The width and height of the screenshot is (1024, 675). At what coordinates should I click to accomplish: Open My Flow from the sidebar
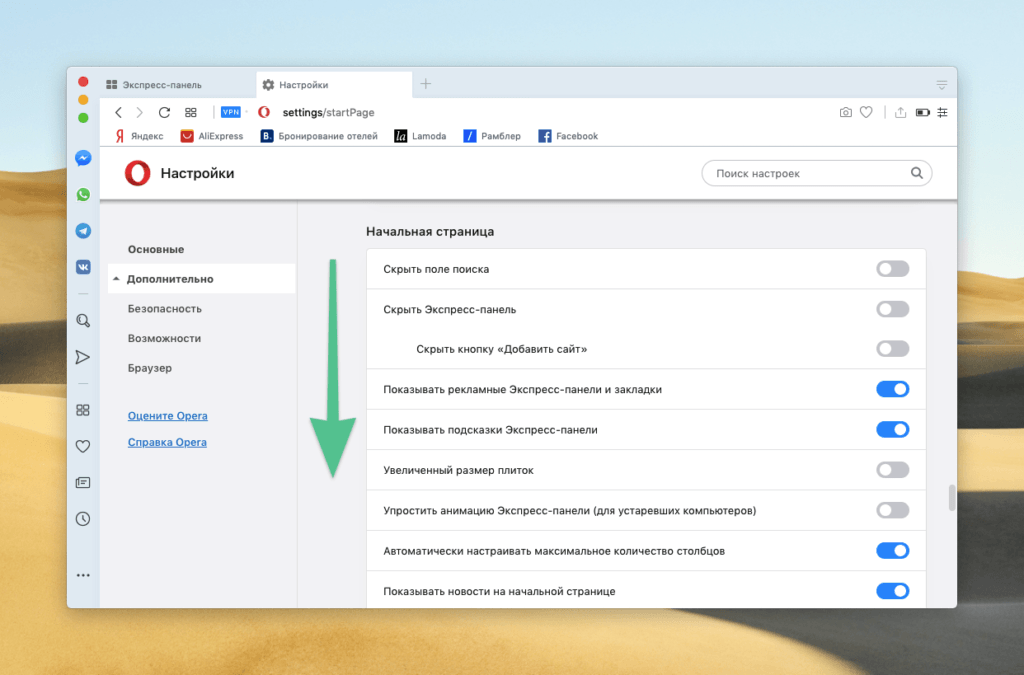click(83, 356)
